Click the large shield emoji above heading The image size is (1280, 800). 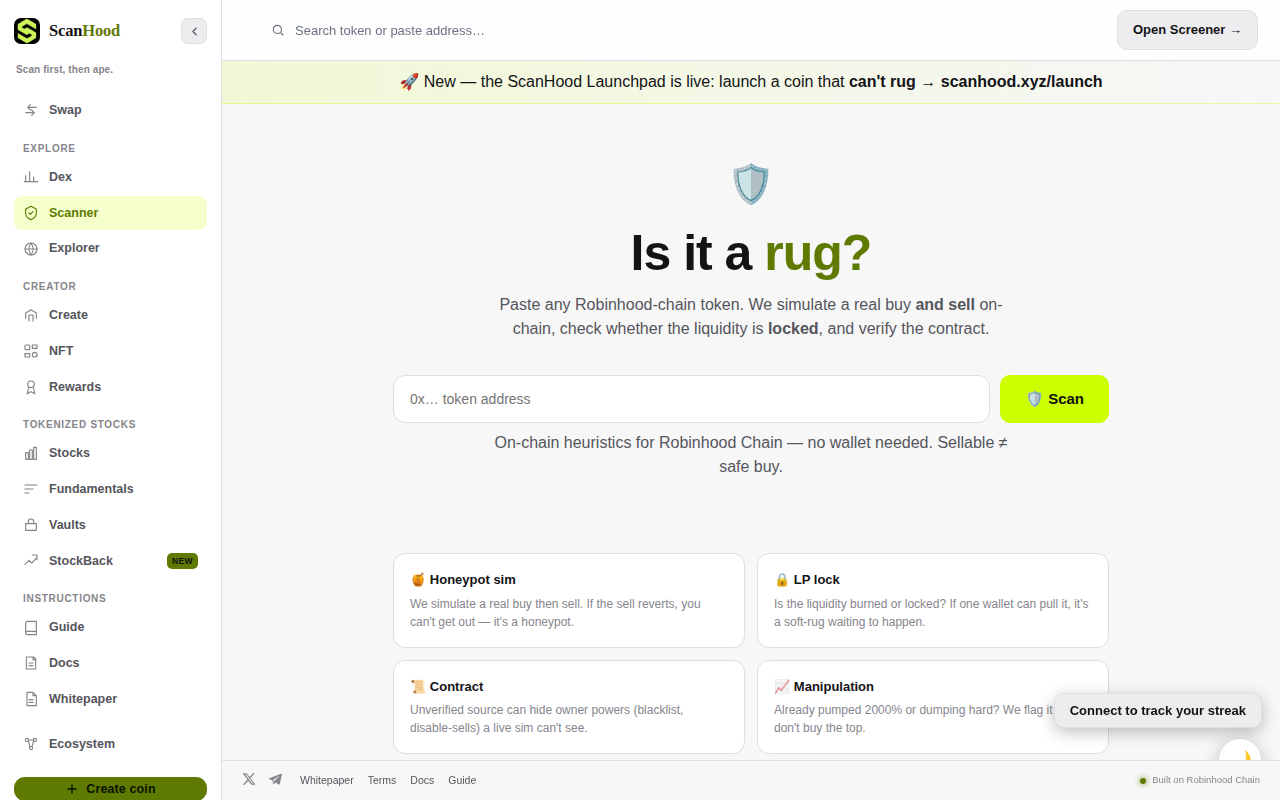tap(751, 185)
